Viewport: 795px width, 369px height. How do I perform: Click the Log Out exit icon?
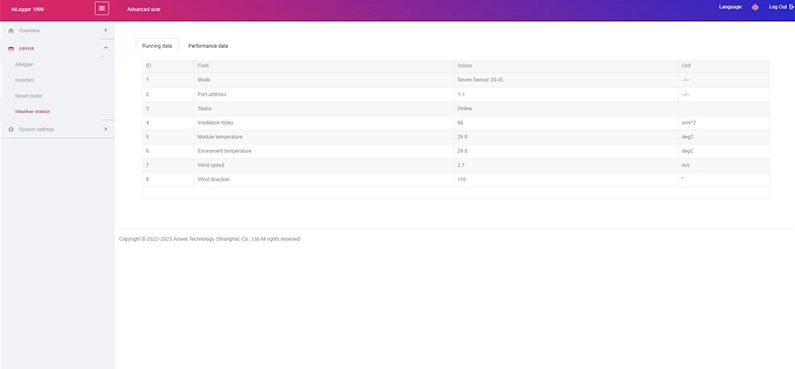click(x=791, y=7)
